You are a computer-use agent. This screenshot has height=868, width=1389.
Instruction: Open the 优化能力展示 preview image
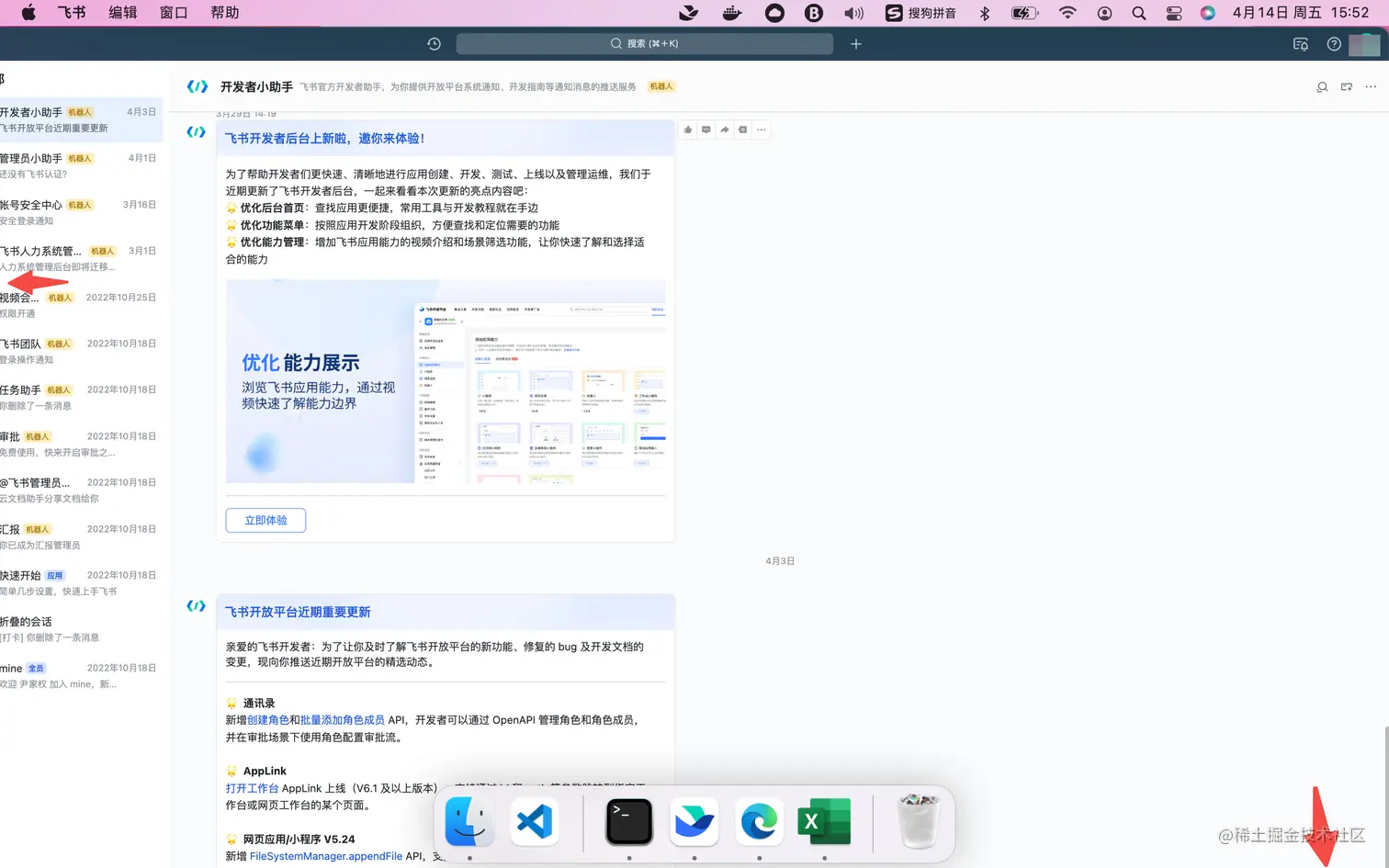coord(446,381)
